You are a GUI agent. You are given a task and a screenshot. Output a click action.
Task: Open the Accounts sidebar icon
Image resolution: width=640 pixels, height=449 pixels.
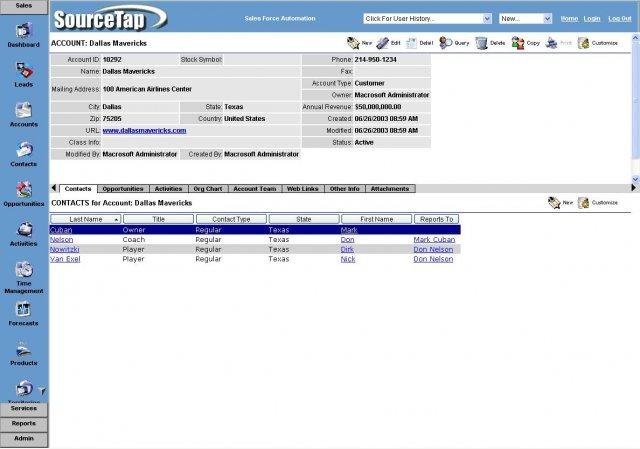point(24,110)
